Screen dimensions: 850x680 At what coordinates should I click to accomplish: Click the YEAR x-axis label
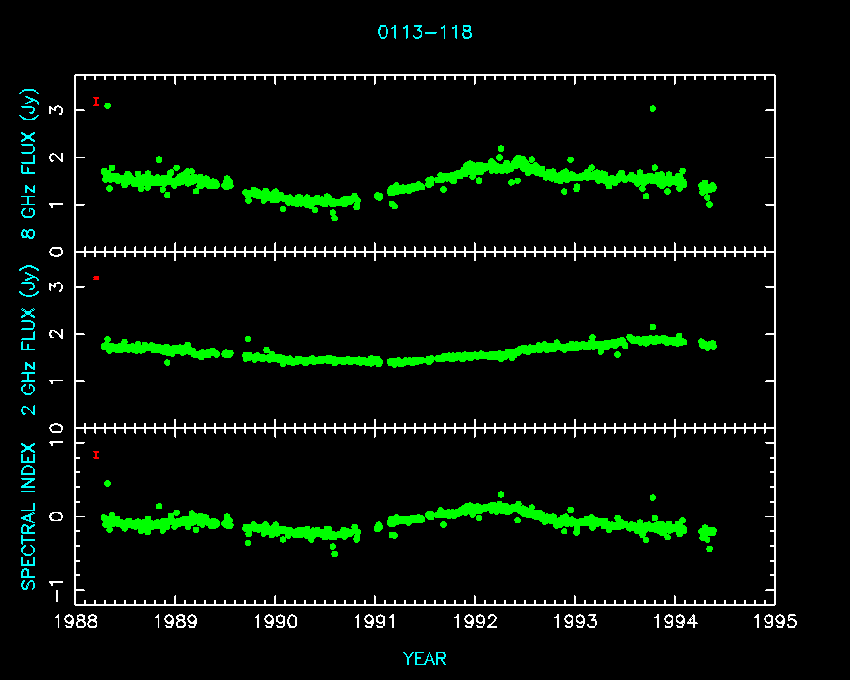[x=425, y=658]
